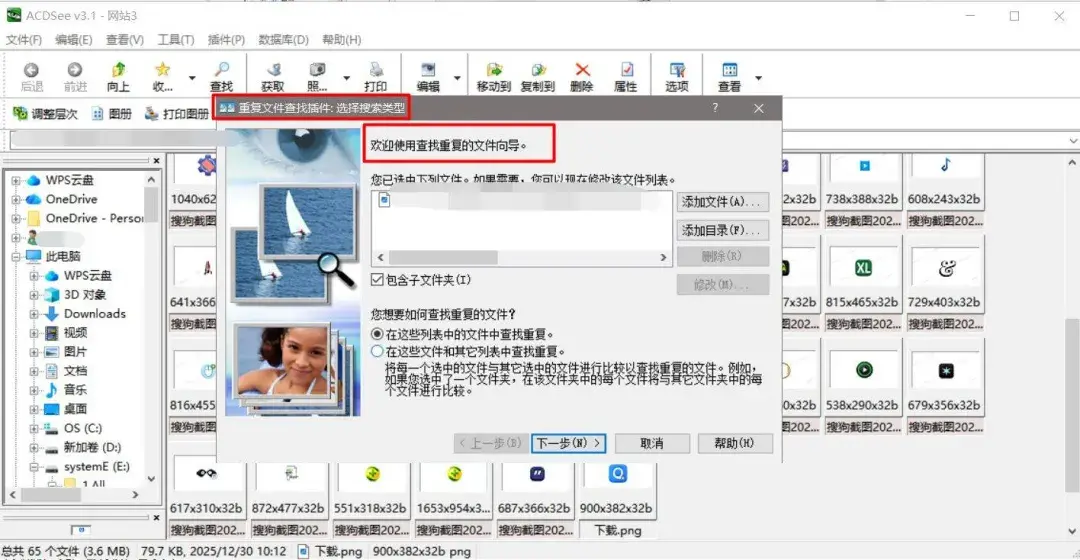Click the file list horizontal scrollbar thumb

point(443,257)
